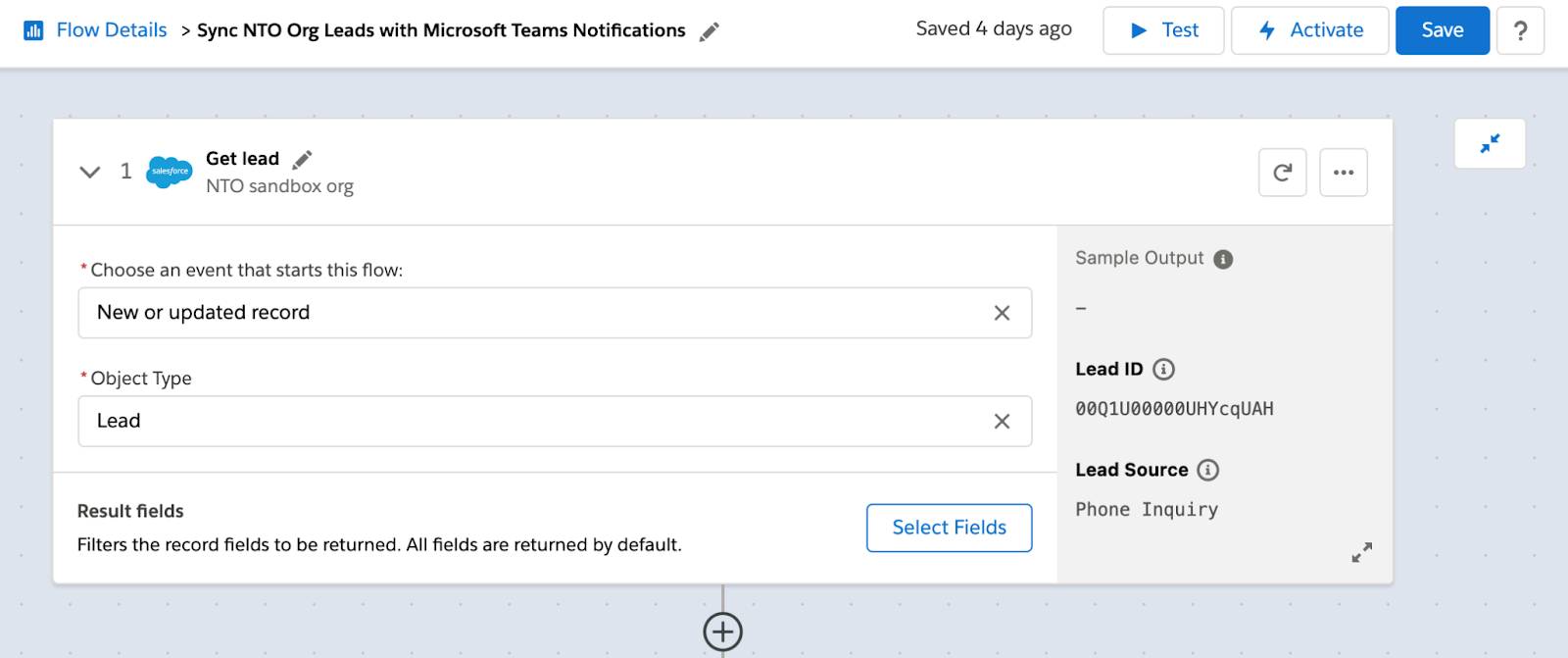Open the Lead object type dropdown
This screenshot has height=658, width=1568.
[555, 421]
